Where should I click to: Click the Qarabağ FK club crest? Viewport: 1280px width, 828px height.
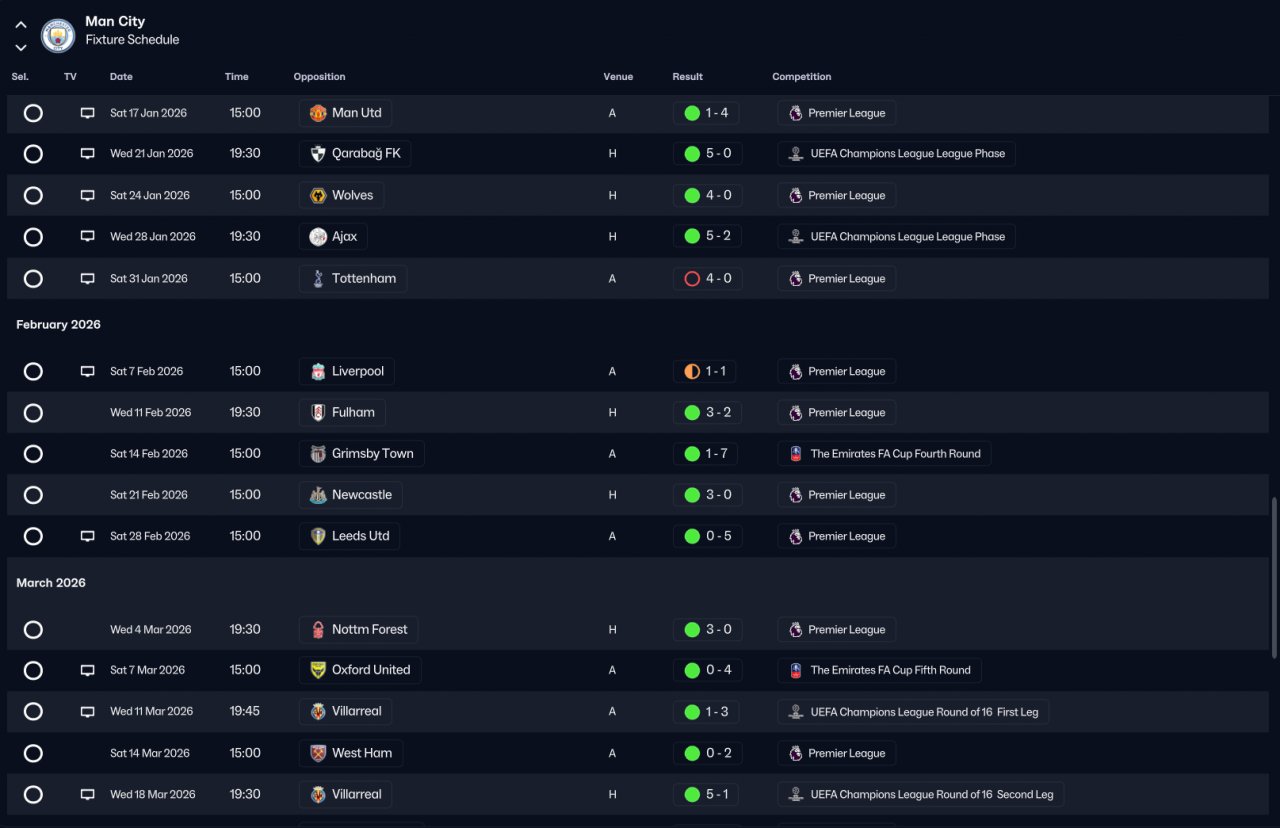point(318,154)
